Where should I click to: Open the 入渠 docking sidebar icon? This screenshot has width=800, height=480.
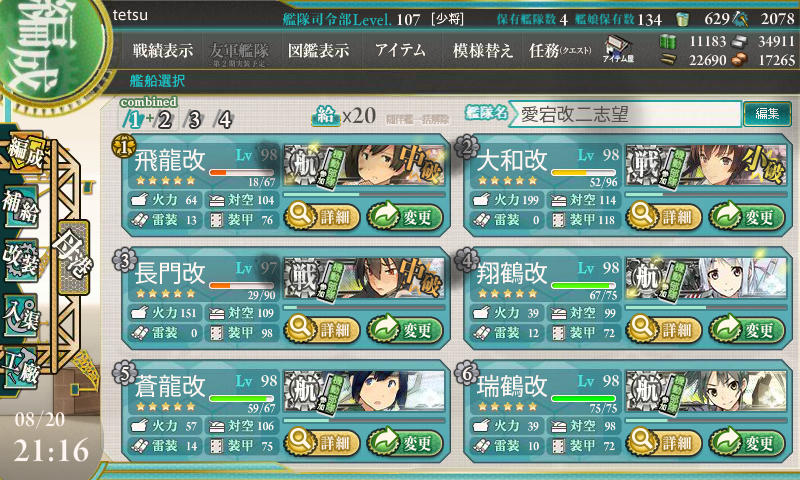point(20,315)
